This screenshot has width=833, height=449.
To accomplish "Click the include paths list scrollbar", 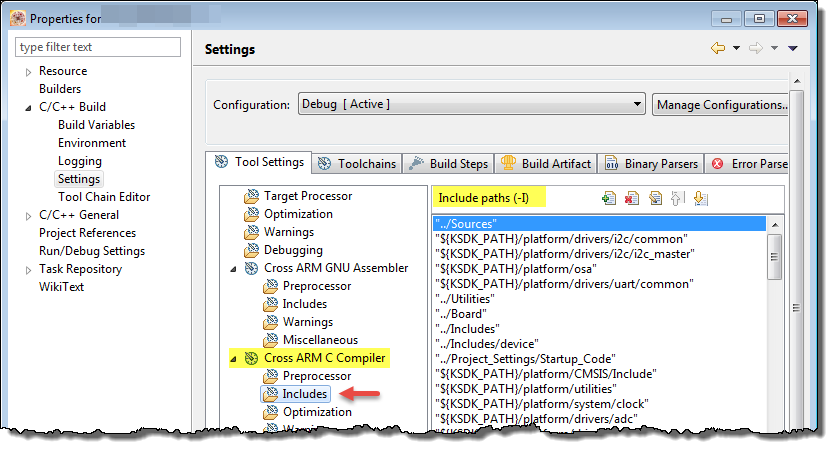I will click(x=775, y=263).
